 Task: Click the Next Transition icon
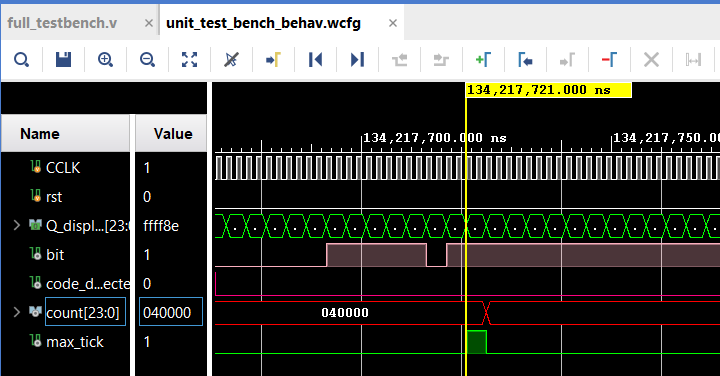441,60
